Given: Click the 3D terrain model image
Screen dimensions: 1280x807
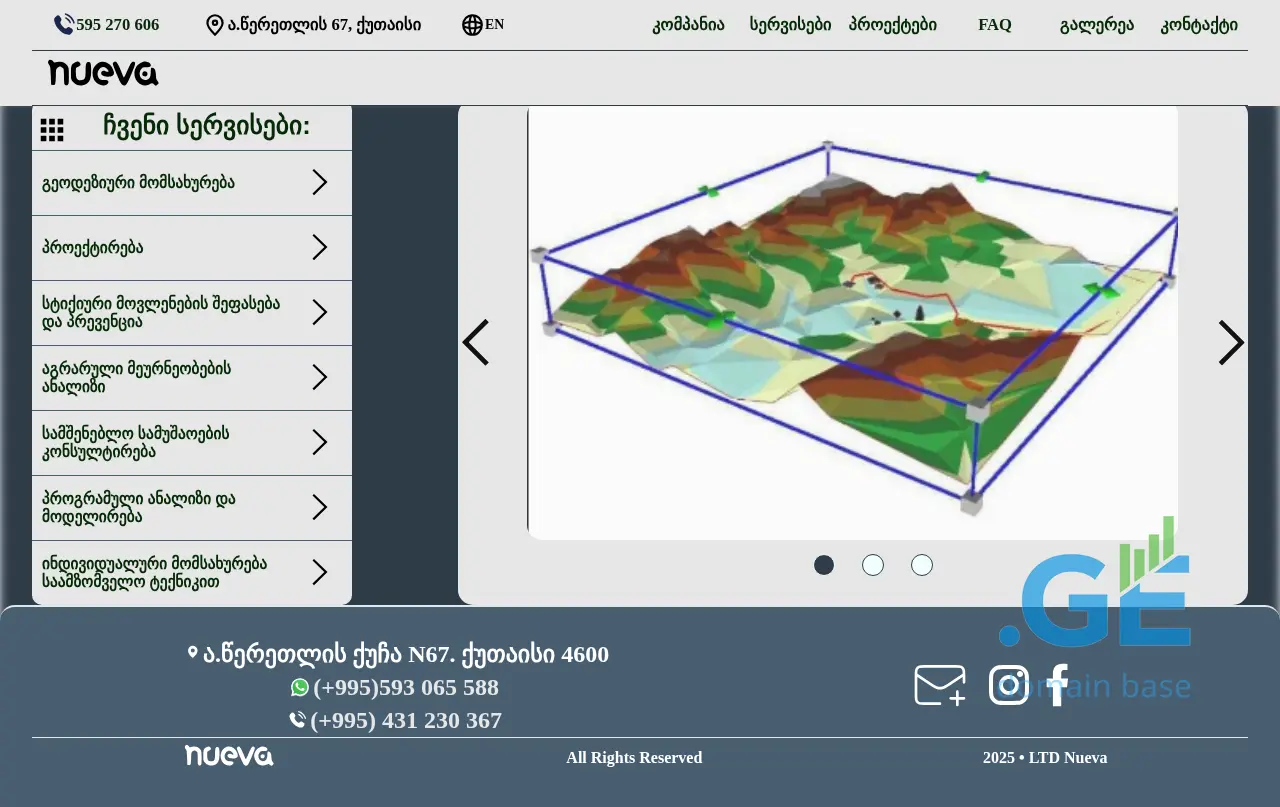Looking at the screenshot, I should tap(852, 322).
